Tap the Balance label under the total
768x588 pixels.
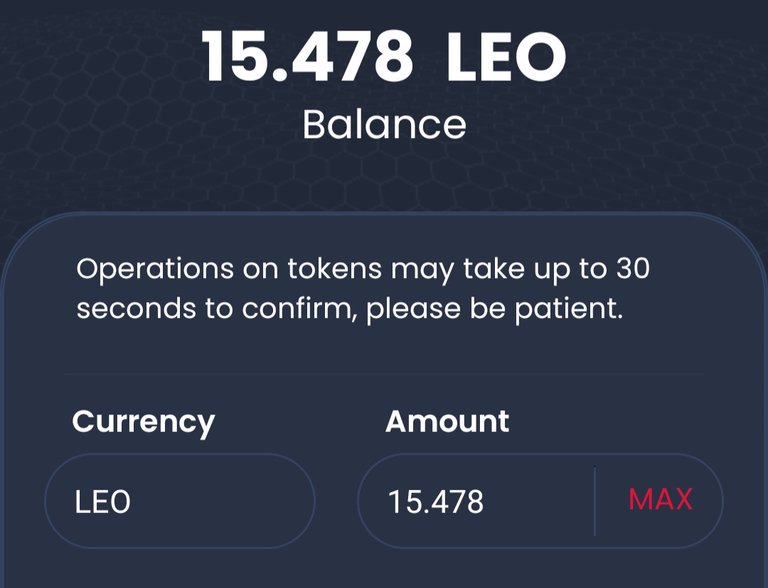[384, 124]
